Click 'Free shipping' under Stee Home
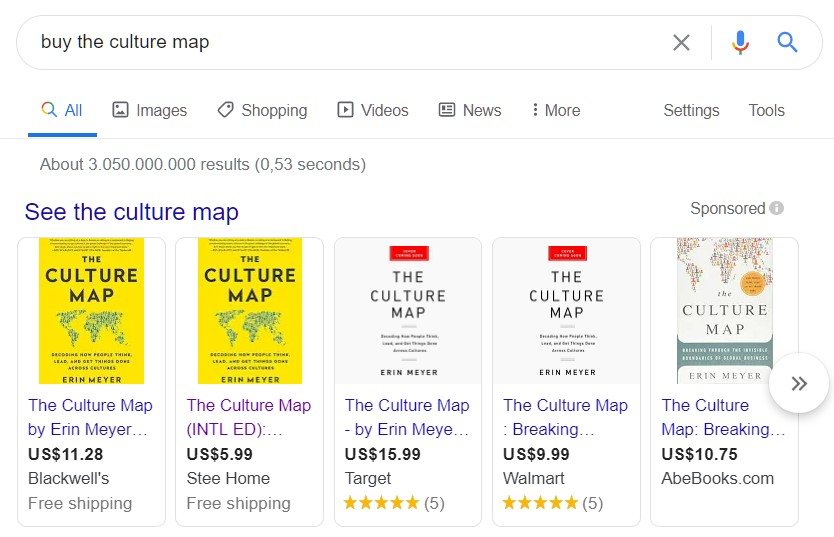The image size is (834, 537). (x=238, y=503)
